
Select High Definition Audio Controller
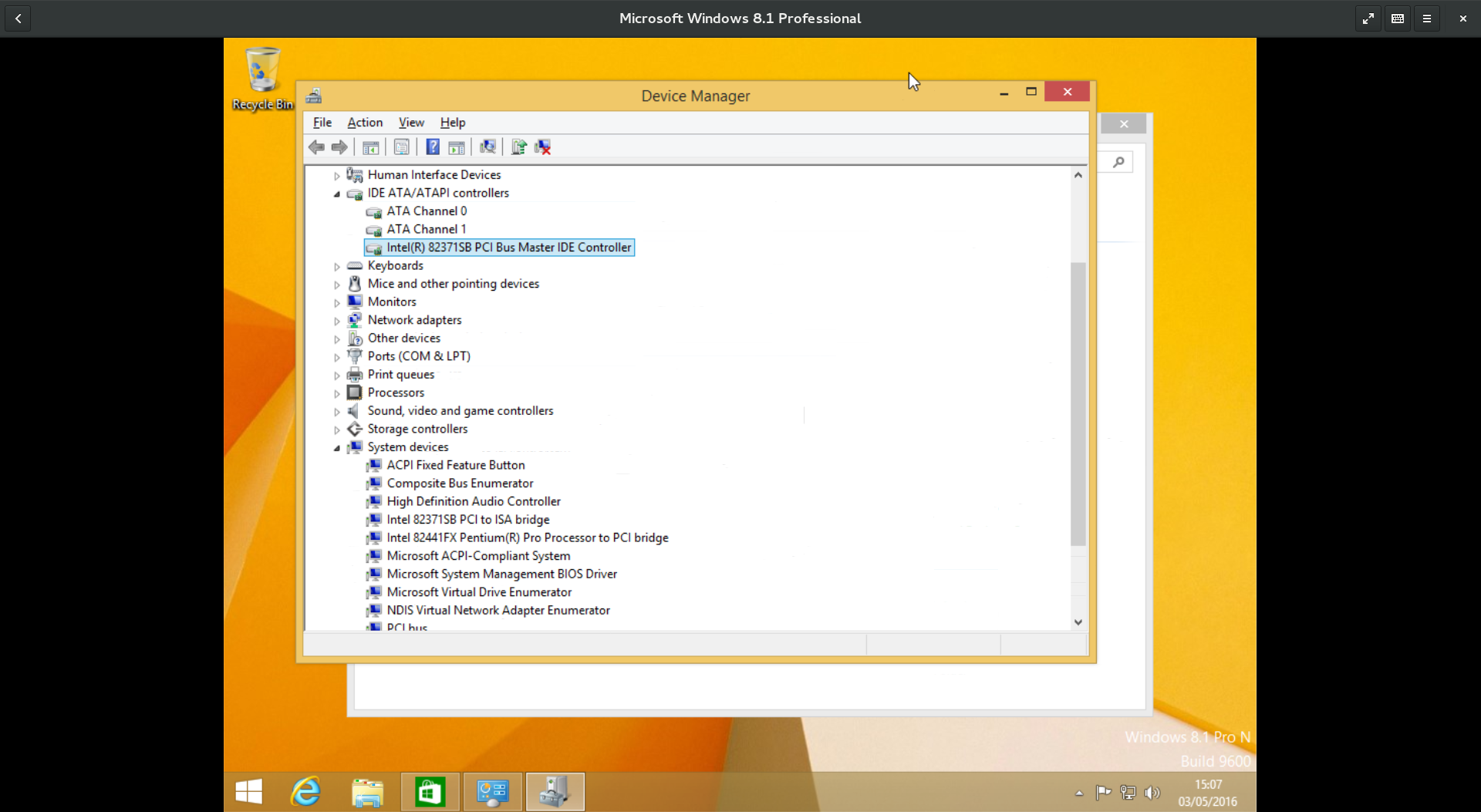click(x=474, y=501)
